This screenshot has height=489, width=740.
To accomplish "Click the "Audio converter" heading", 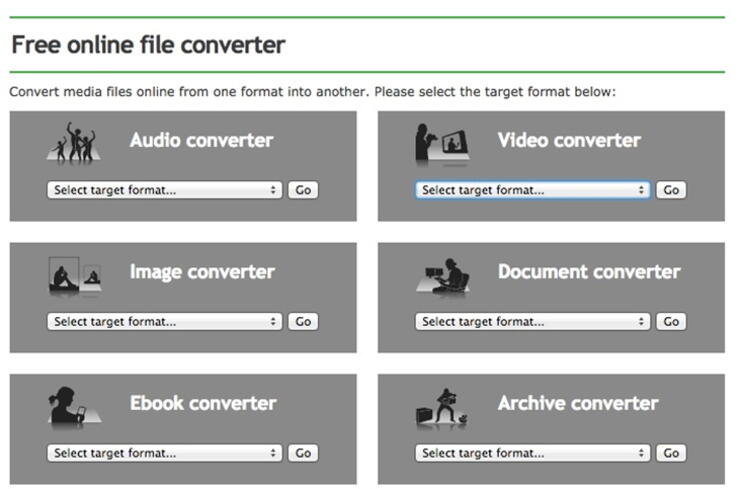I will (202, 140).
